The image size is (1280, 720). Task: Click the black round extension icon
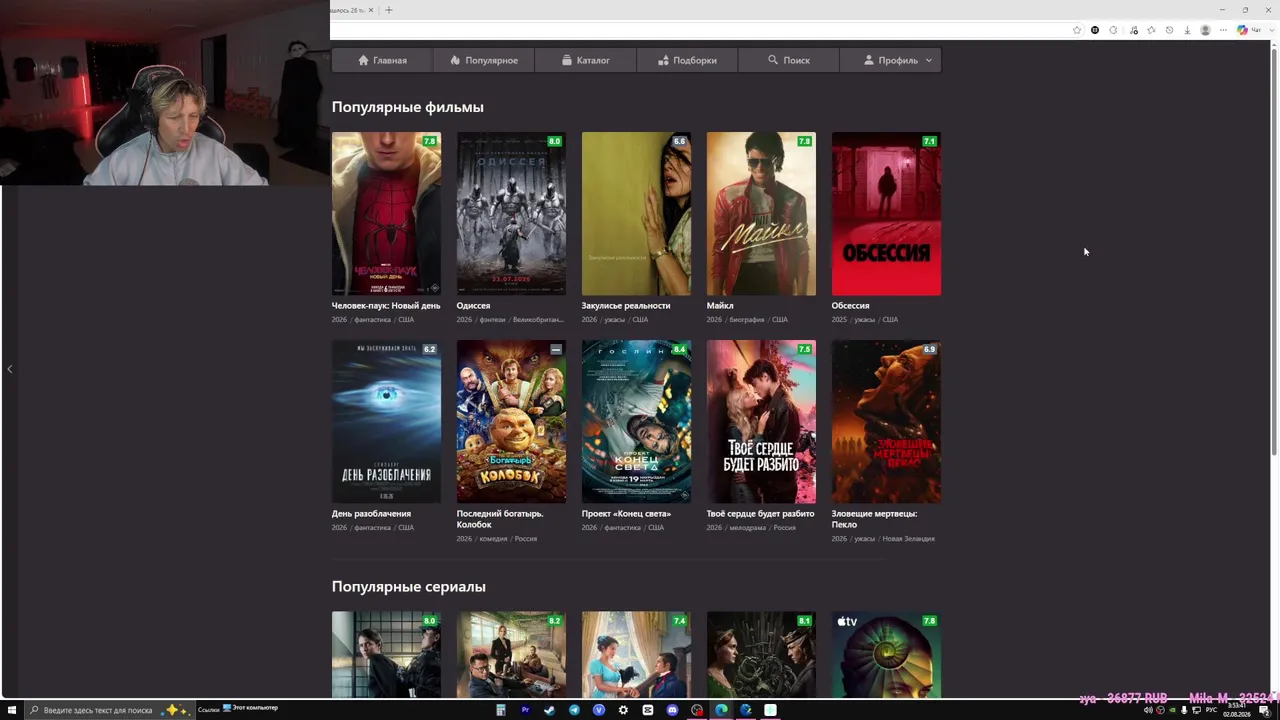tap(1095, 30)
